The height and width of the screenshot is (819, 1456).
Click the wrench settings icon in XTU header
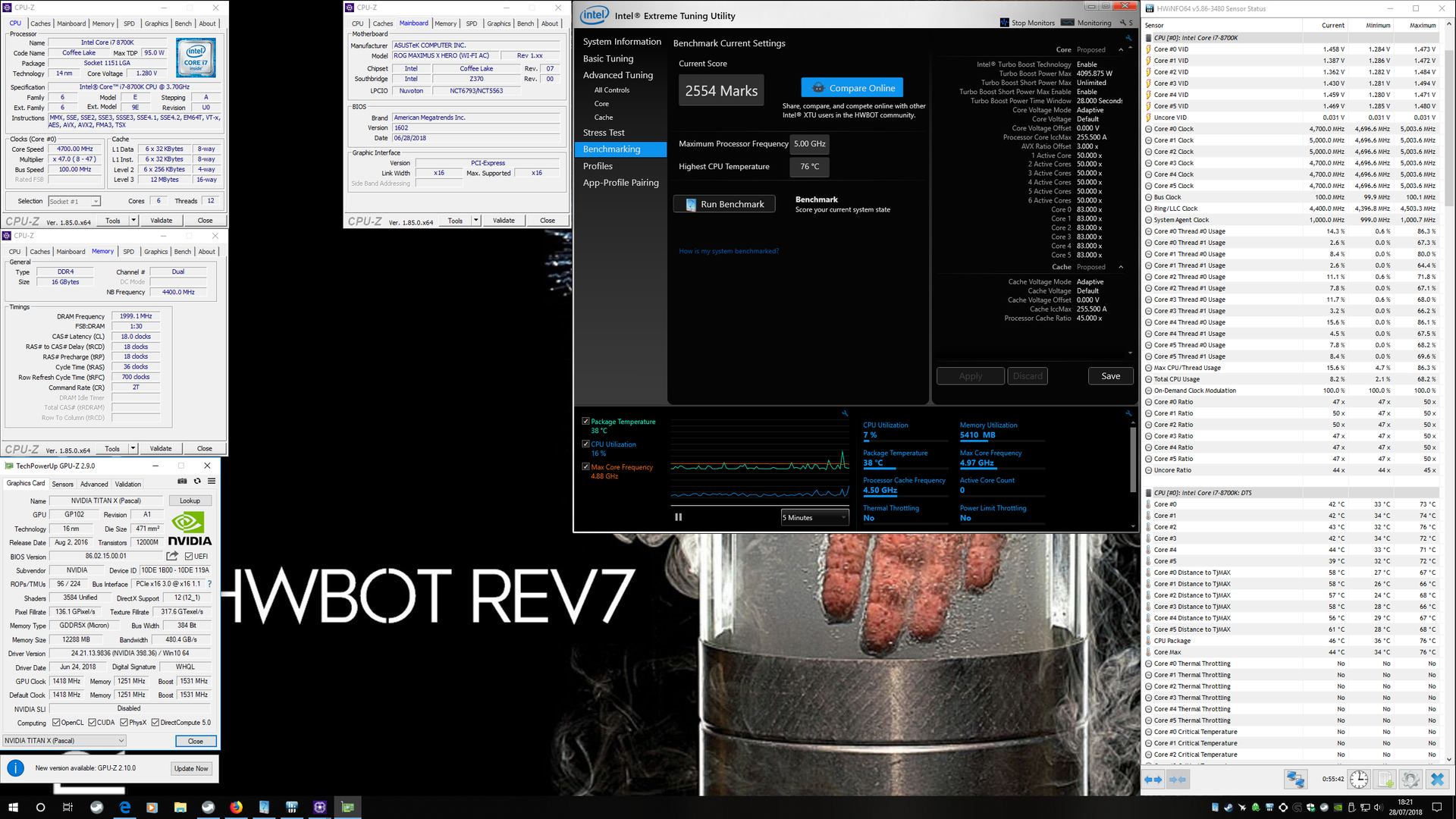1123,23
